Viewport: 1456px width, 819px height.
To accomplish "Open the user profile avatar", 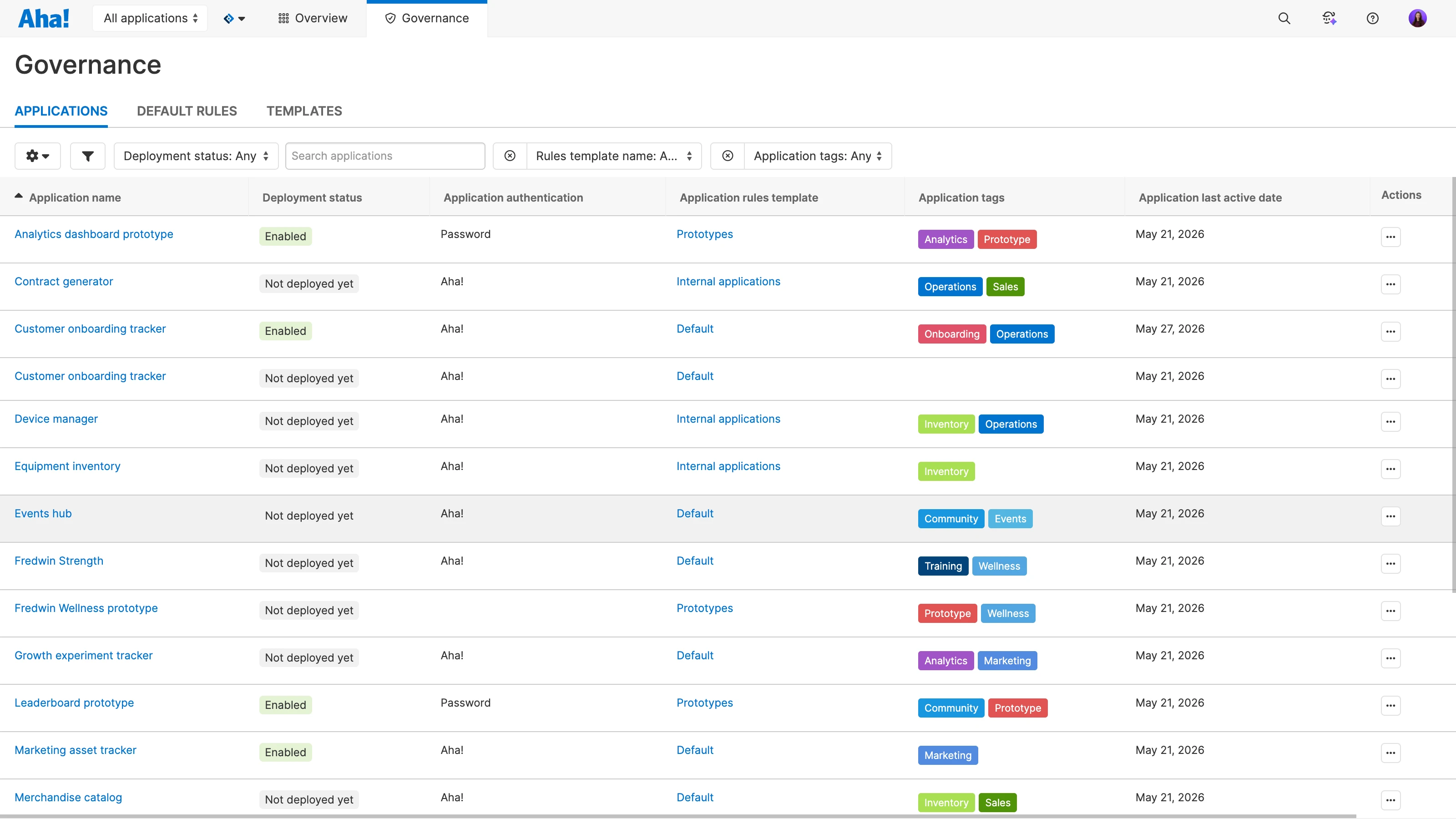I will click(1417, 18).
